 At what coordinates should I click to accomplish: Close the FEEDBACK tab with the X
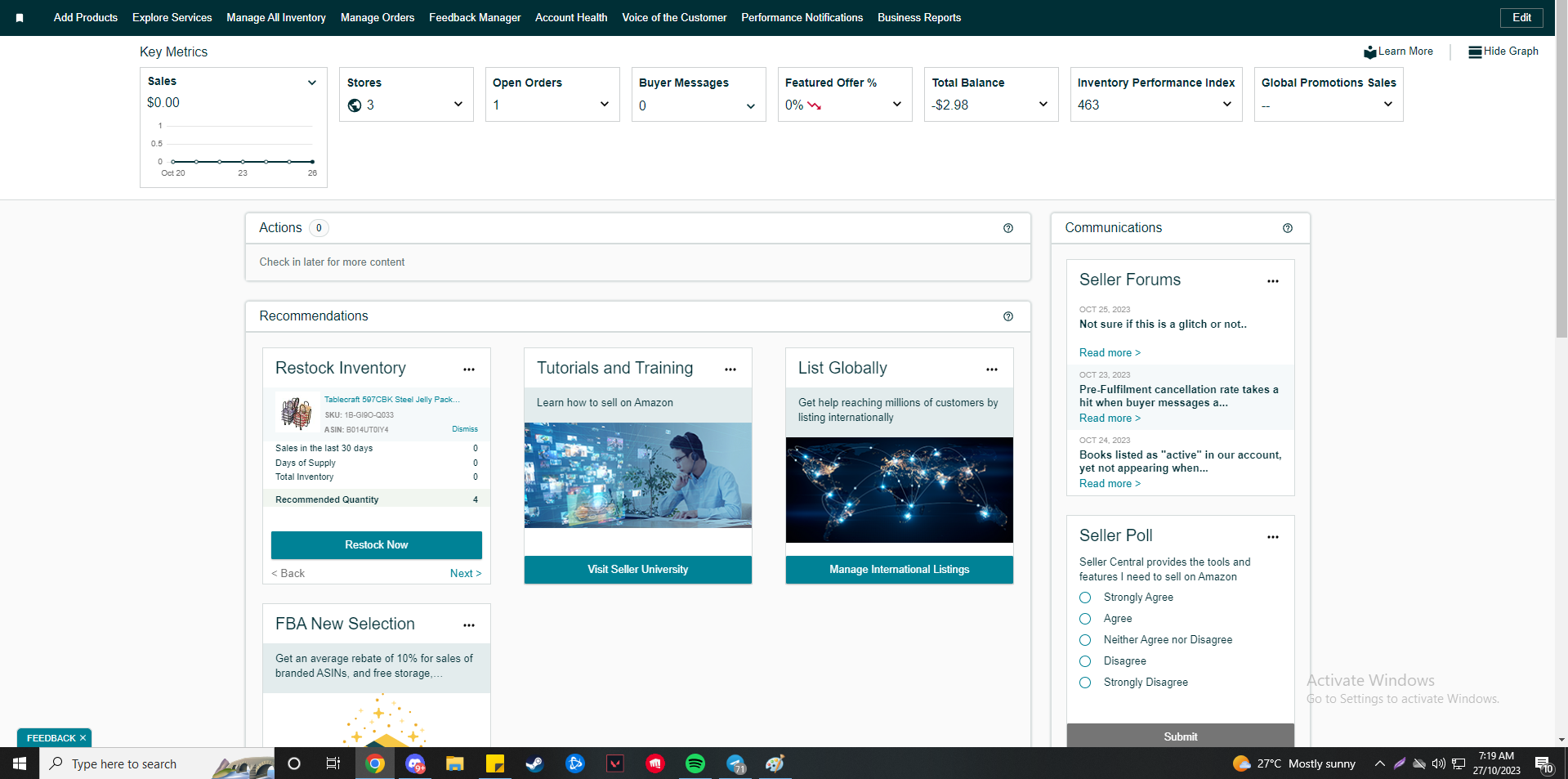coord(83,738)
